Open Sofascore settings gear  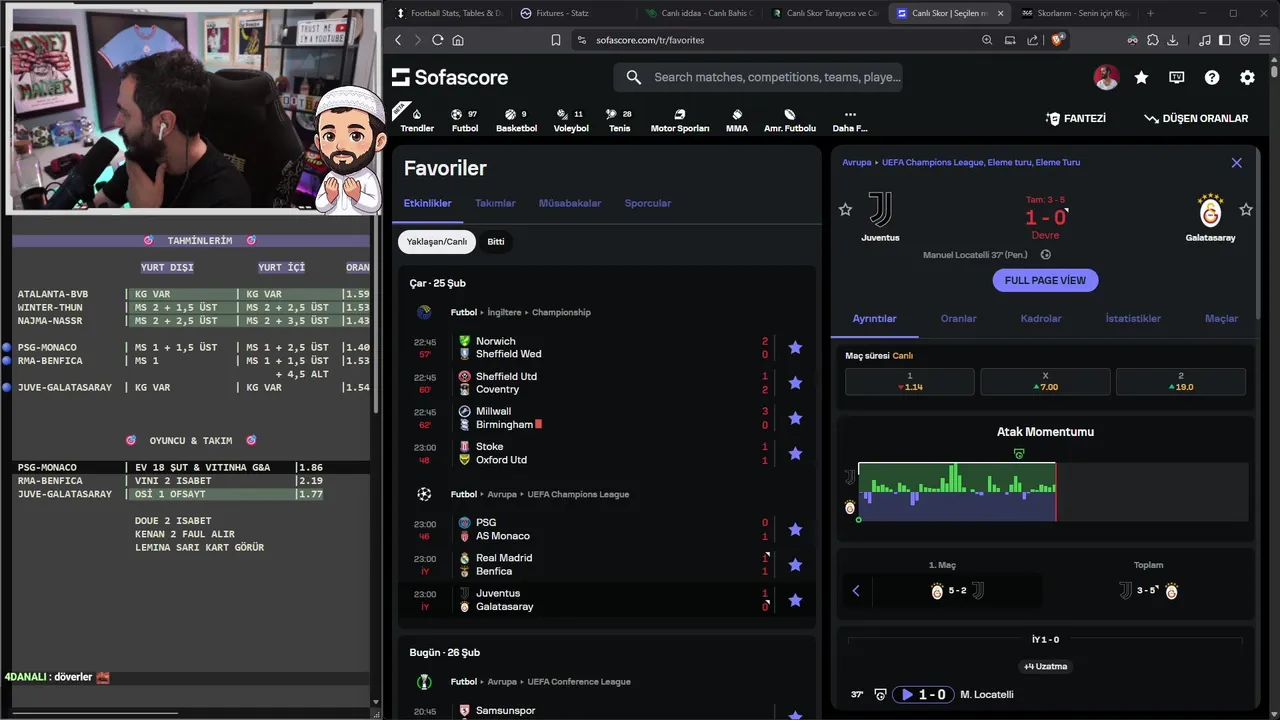1247,77
